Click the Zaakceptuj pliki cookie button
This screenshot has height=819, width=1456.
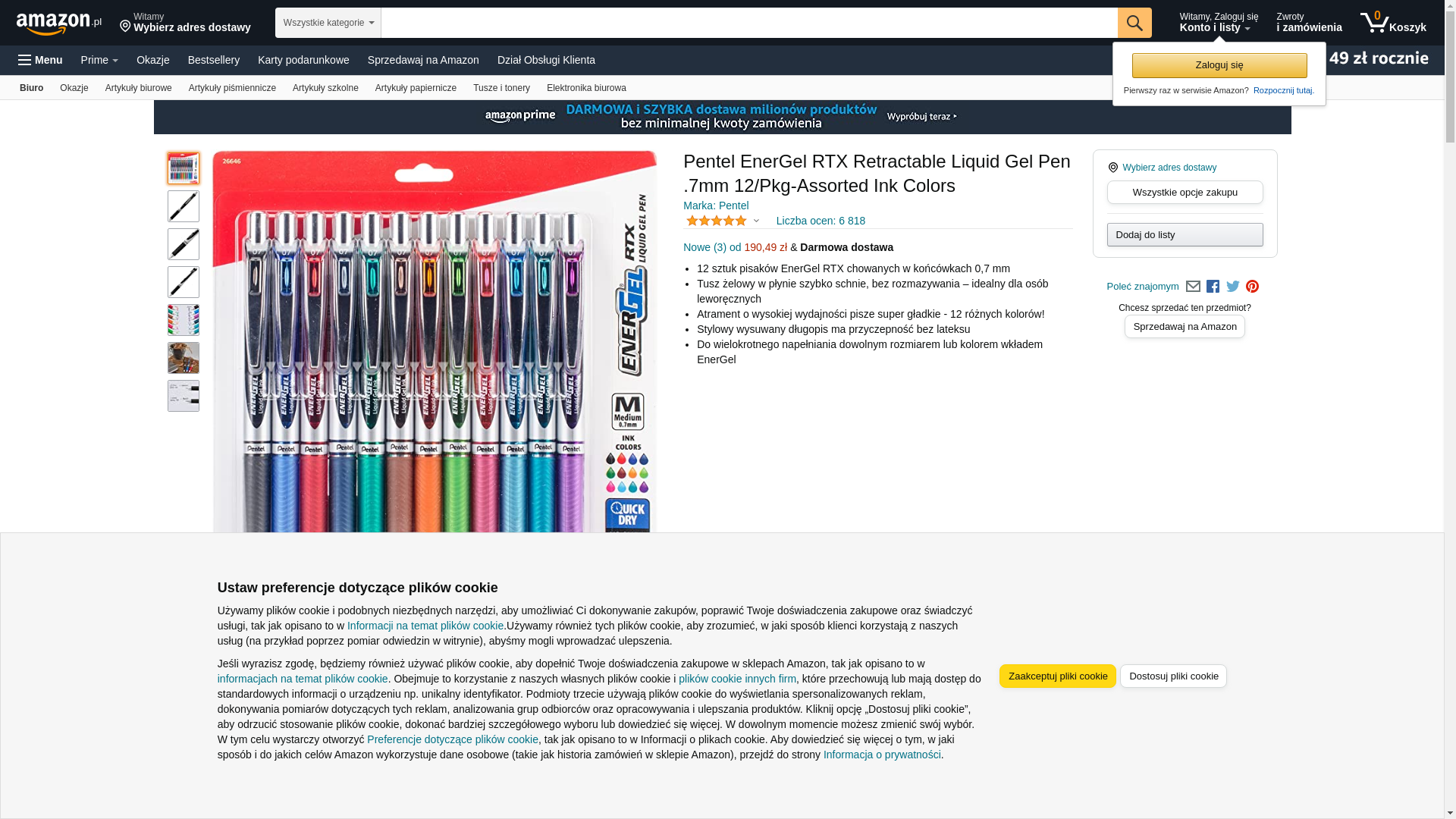click(1058, 676)
